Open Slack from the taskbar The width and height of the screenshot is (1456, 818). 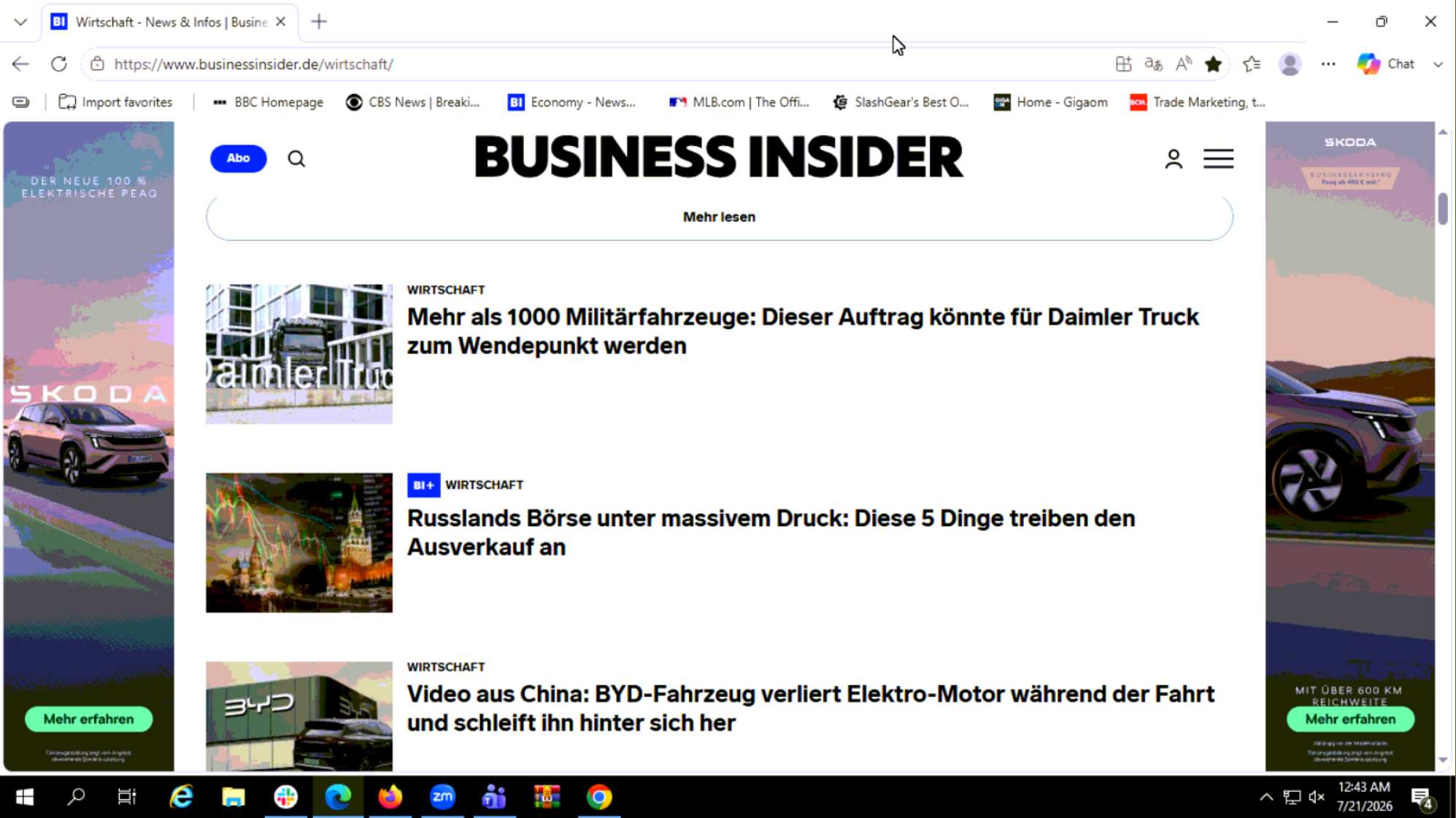pyautogui.click(x=285, y=797)
